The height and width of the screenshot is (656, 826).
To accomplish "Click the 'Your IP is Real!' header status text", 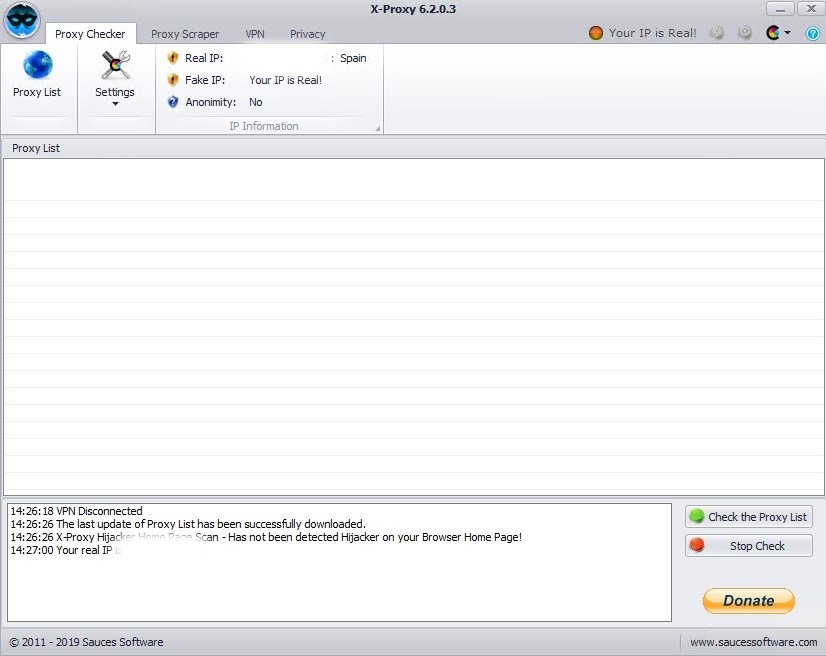I will (653, 33).
